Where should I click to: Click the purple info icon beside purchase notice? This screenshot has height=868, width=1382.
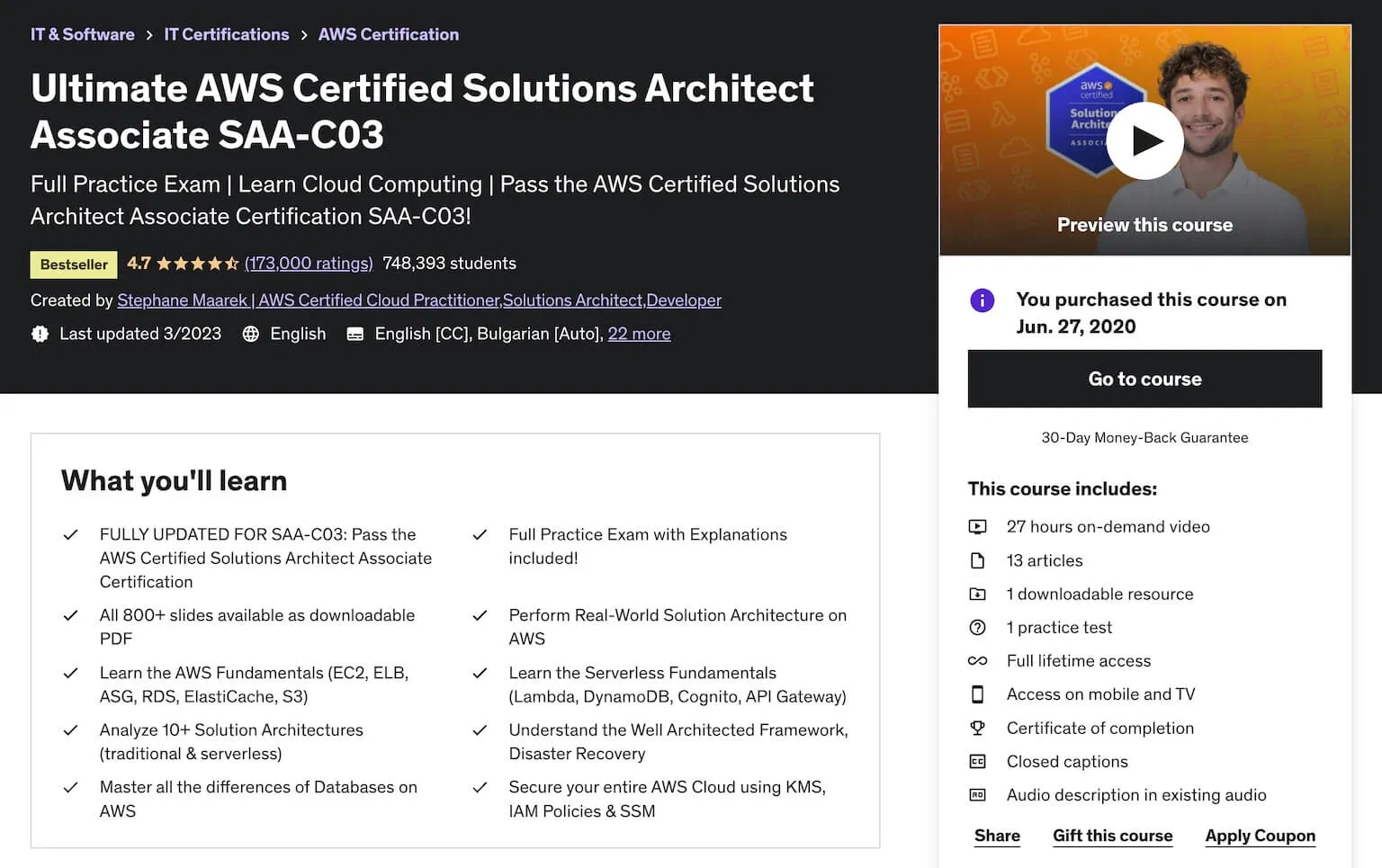coord(982,300)
